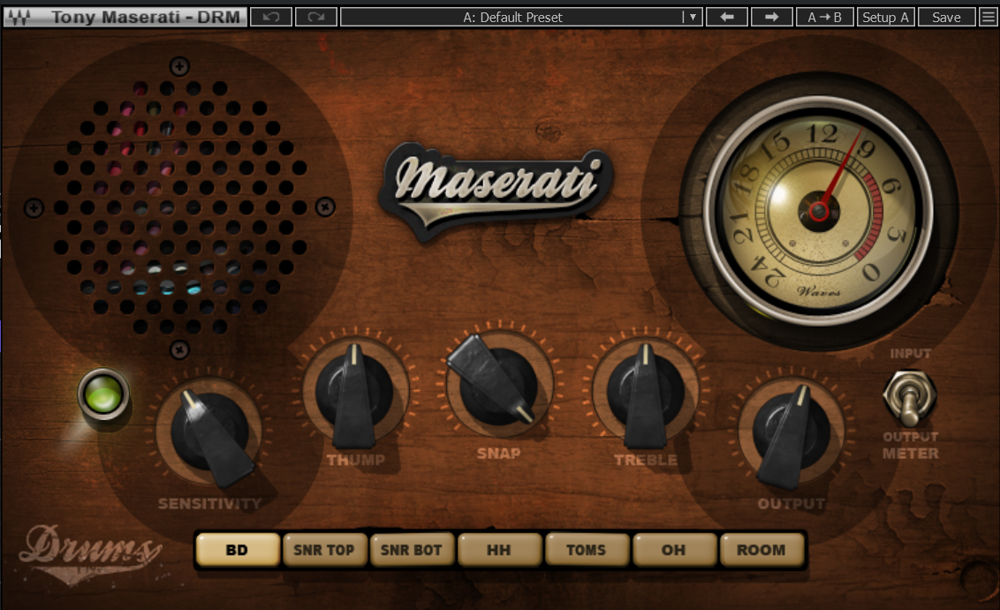Select the ROOM drum mode
1000x610 pixels.
pyautogui.click(x=761, y=550)
